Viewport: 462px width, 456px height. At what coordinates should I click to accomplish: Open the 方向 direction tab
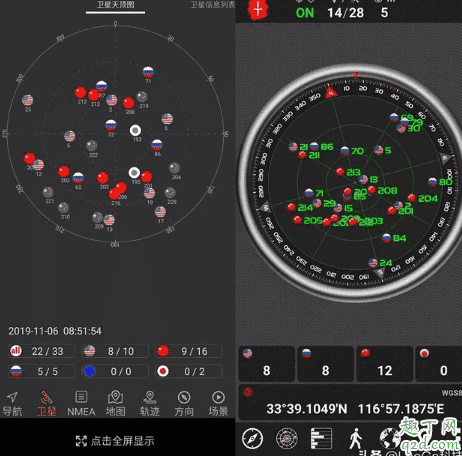[x=184, y=404]
